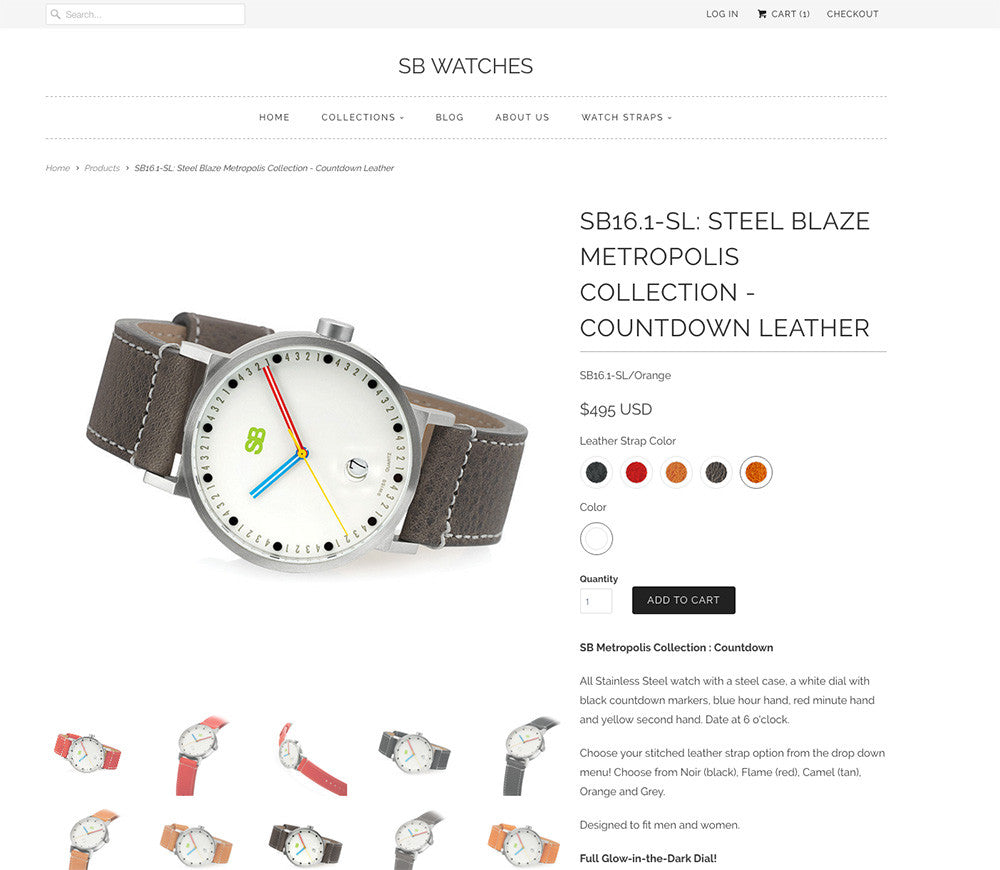Screen dimensions: 1000x870
Task: Choose the selected orange strap swatch
Action: coord(756,473)
